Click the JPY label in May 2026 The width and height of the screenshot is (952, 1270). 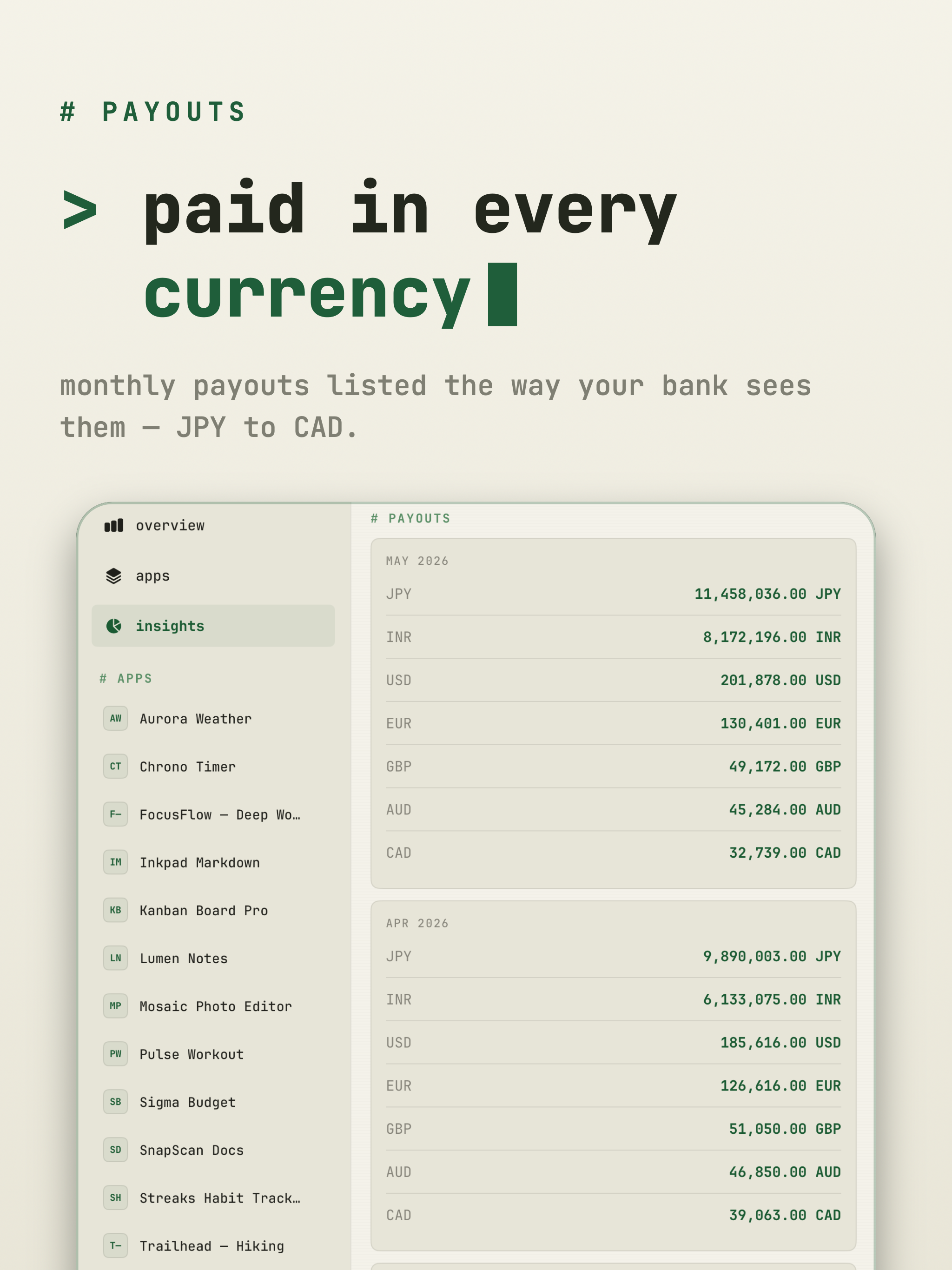pos(398,594)
